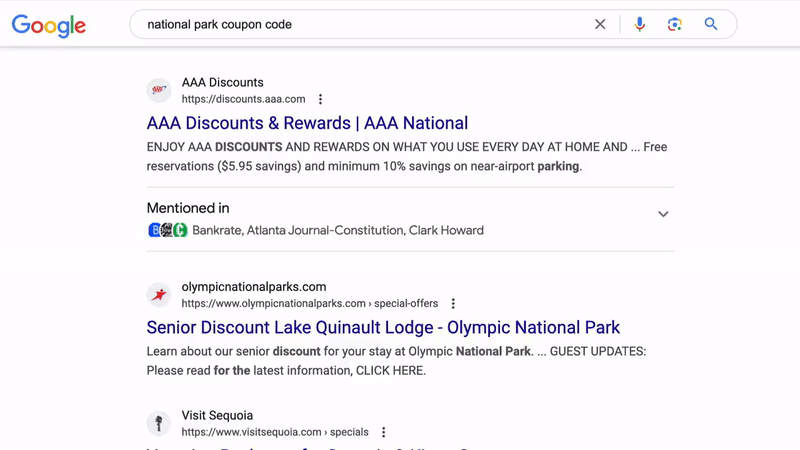Click the Visit Sequoia favicon
This screenshot has width=800, height=450.
click(x=159, y=423)
